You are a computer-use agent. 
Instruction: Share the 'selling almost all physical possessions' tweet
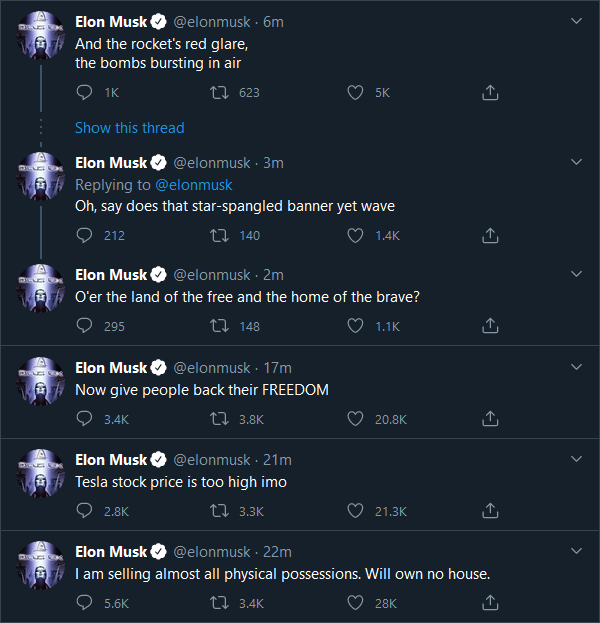coord(490,603)
